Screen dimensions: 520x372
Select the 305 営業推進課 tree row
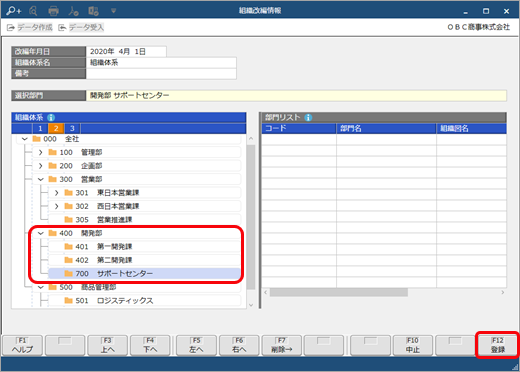pos(145,220)
